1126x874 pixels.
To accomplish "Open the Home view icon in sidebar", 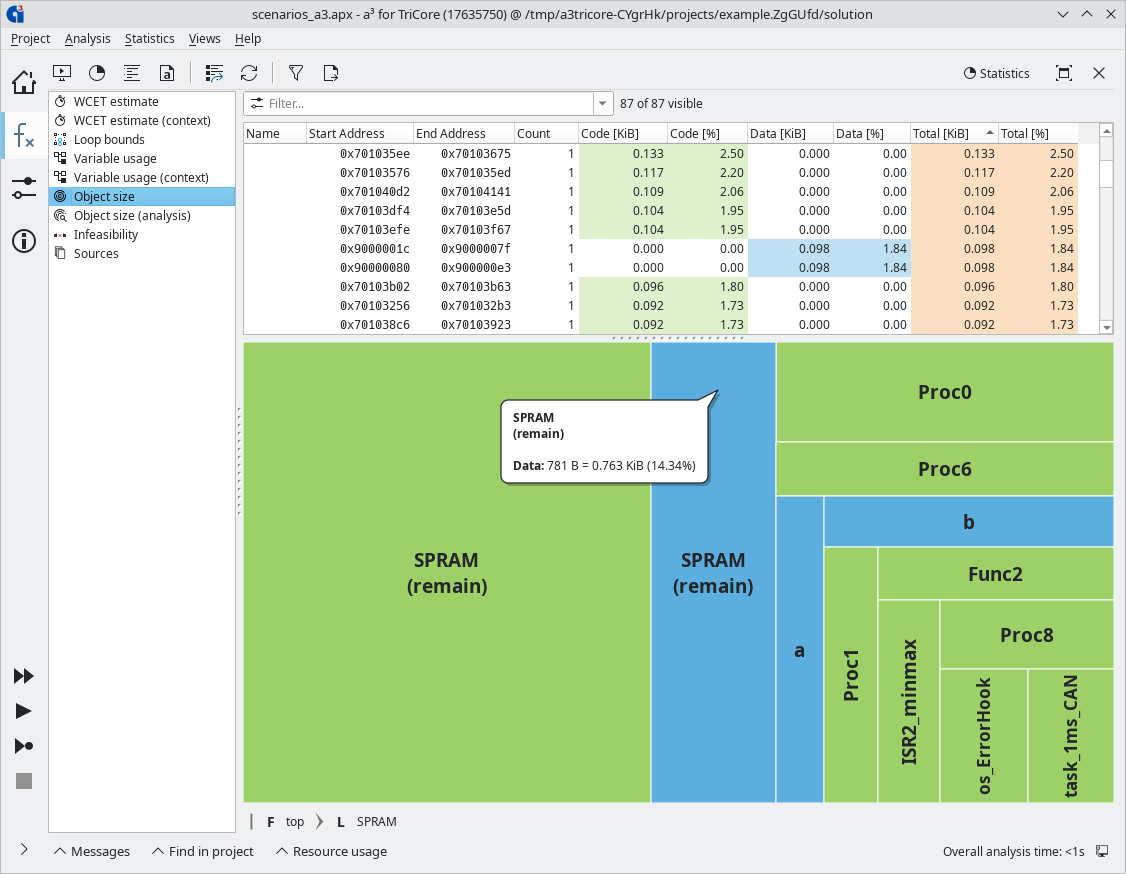I will (24, 83).
